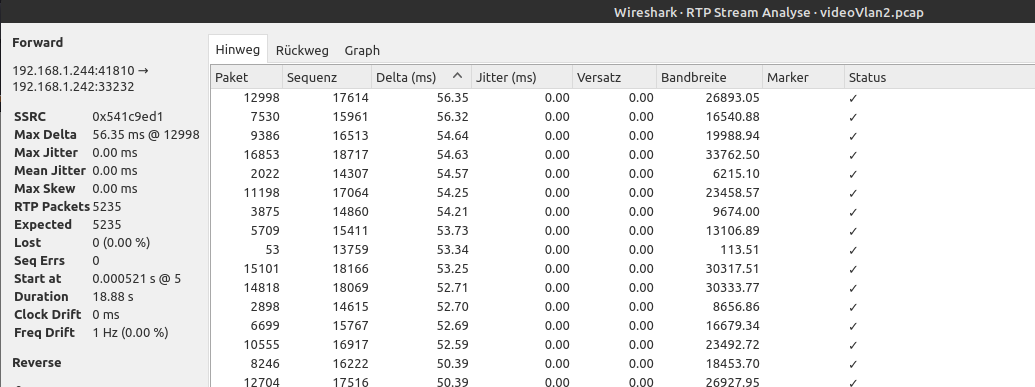Image resolution: width=1035 pixels, height=387 pixels.
Task: Select the row for packet 12998
Action: coord(622,98)
